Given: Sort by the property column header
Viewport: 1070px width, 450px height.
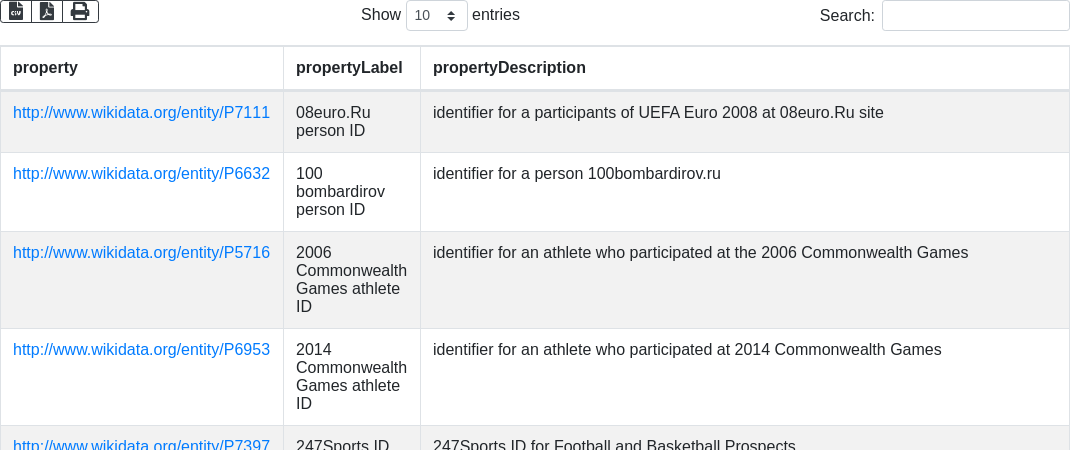Looking at the screenshot, I should [46, 68].
